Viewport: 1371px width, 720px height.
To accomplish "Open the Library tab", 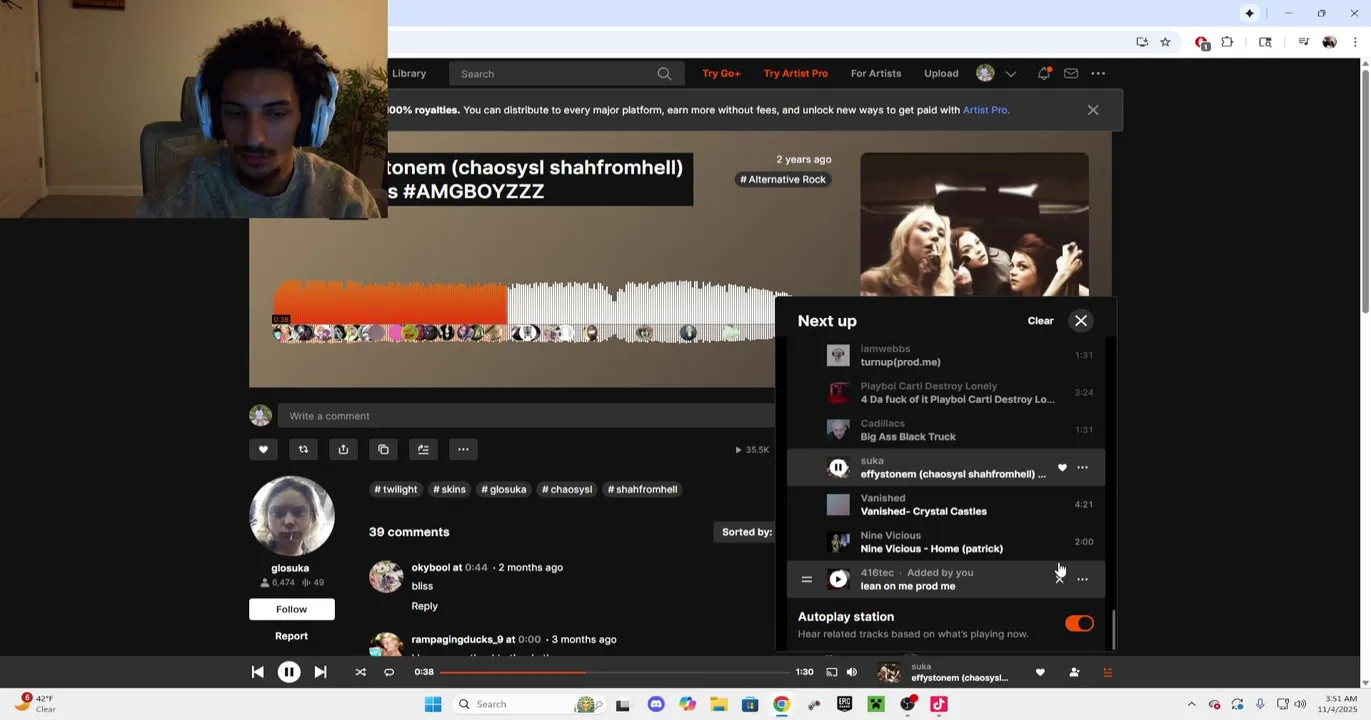I will (409, 73).
